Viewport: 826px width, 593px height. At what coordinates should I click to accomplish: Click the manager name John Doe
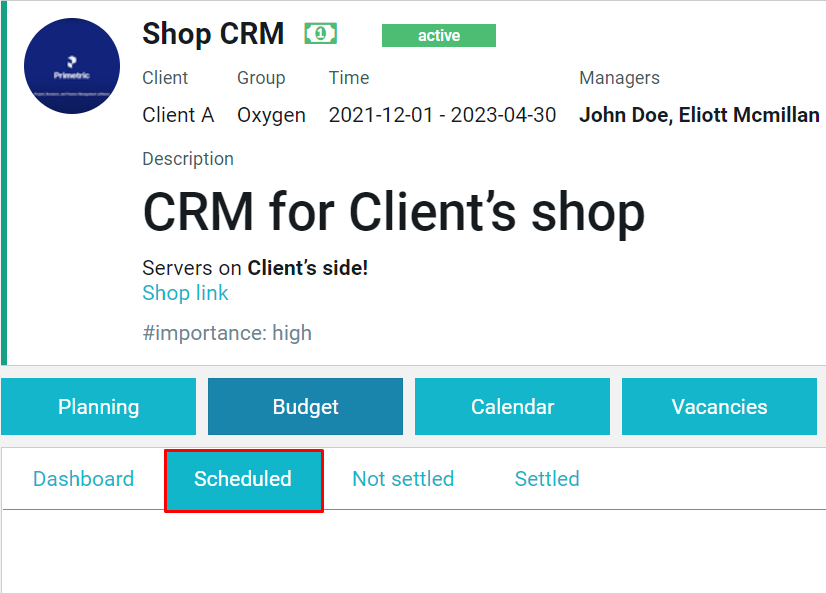click(624, 115)
